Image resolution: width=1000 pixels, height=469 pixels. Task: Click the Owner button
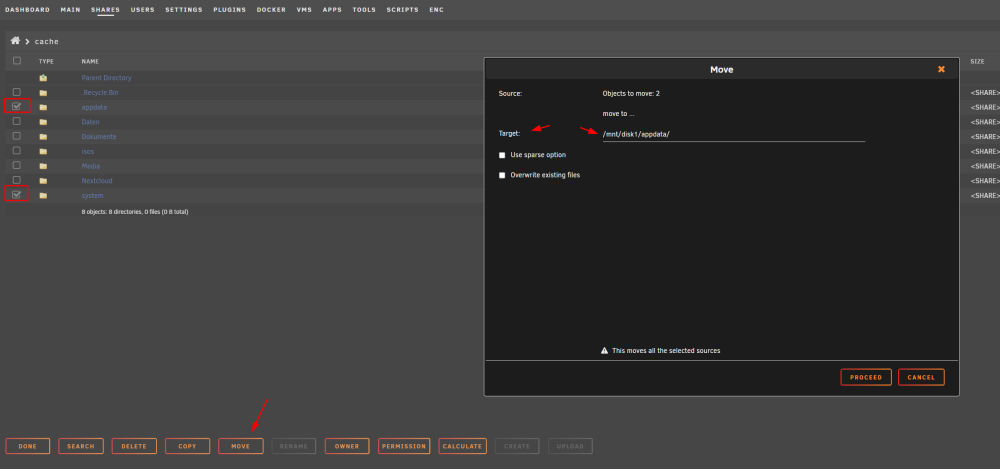(347, 446)
